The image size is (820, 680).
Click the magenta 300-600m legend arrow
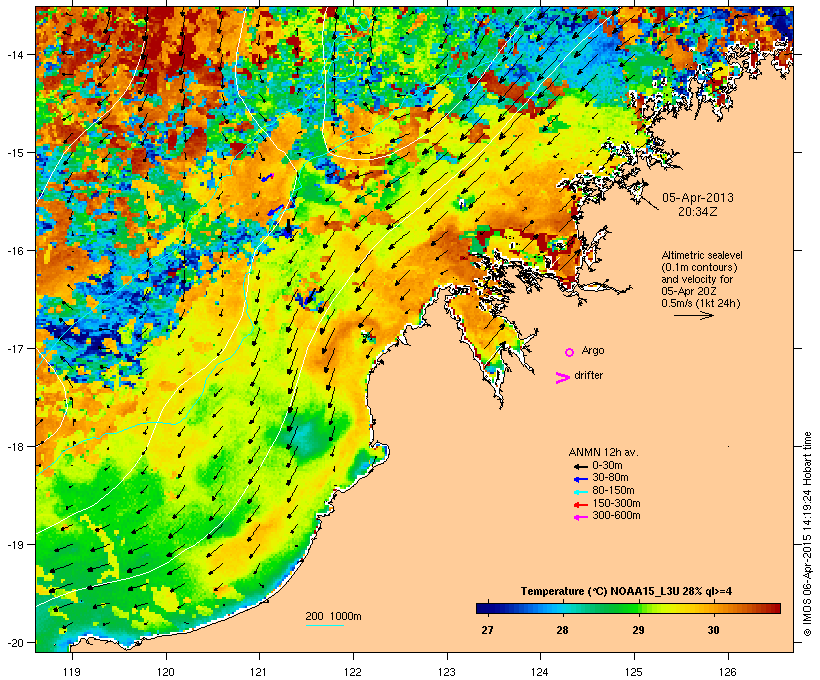pos(581,517)
